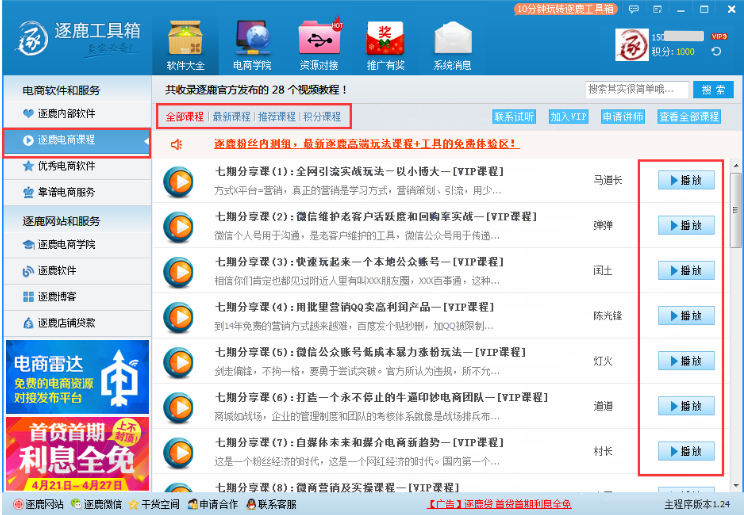Open 逐鹿网站 in bottom bar
Viewport: 744px width, 515px height.
pos(38,504)
